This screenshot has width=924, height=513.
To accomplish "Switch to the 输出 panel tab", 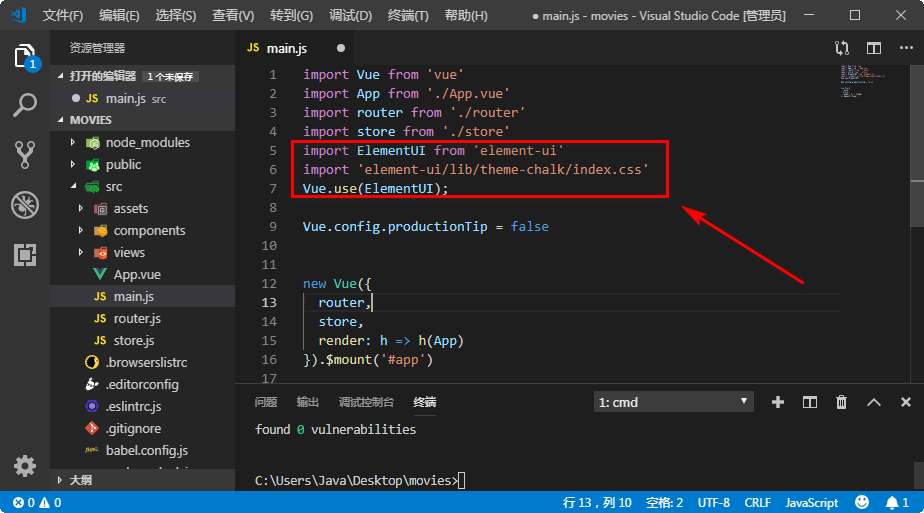I will (x=308, y=402).
